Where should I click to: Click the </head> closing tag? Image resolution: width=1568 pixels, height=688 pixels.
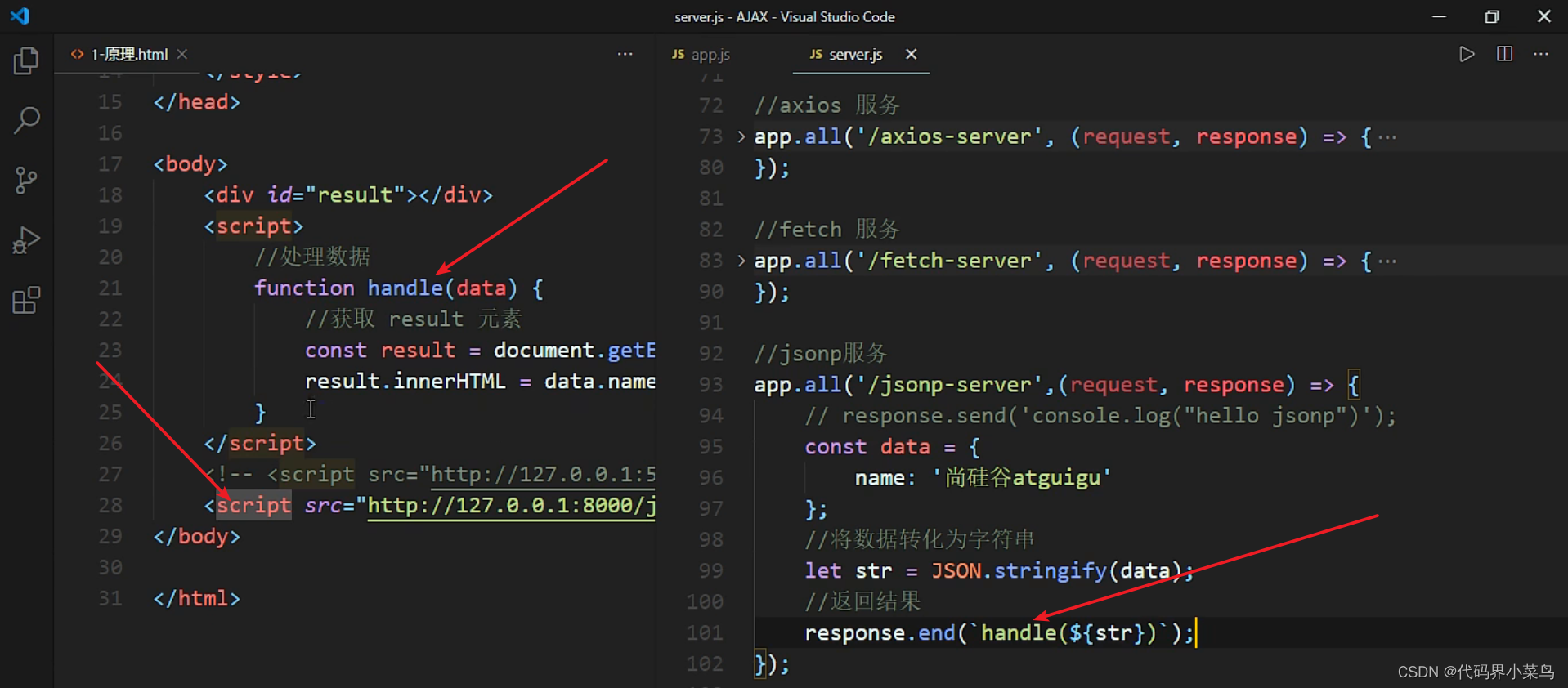[x=197, y=102]
